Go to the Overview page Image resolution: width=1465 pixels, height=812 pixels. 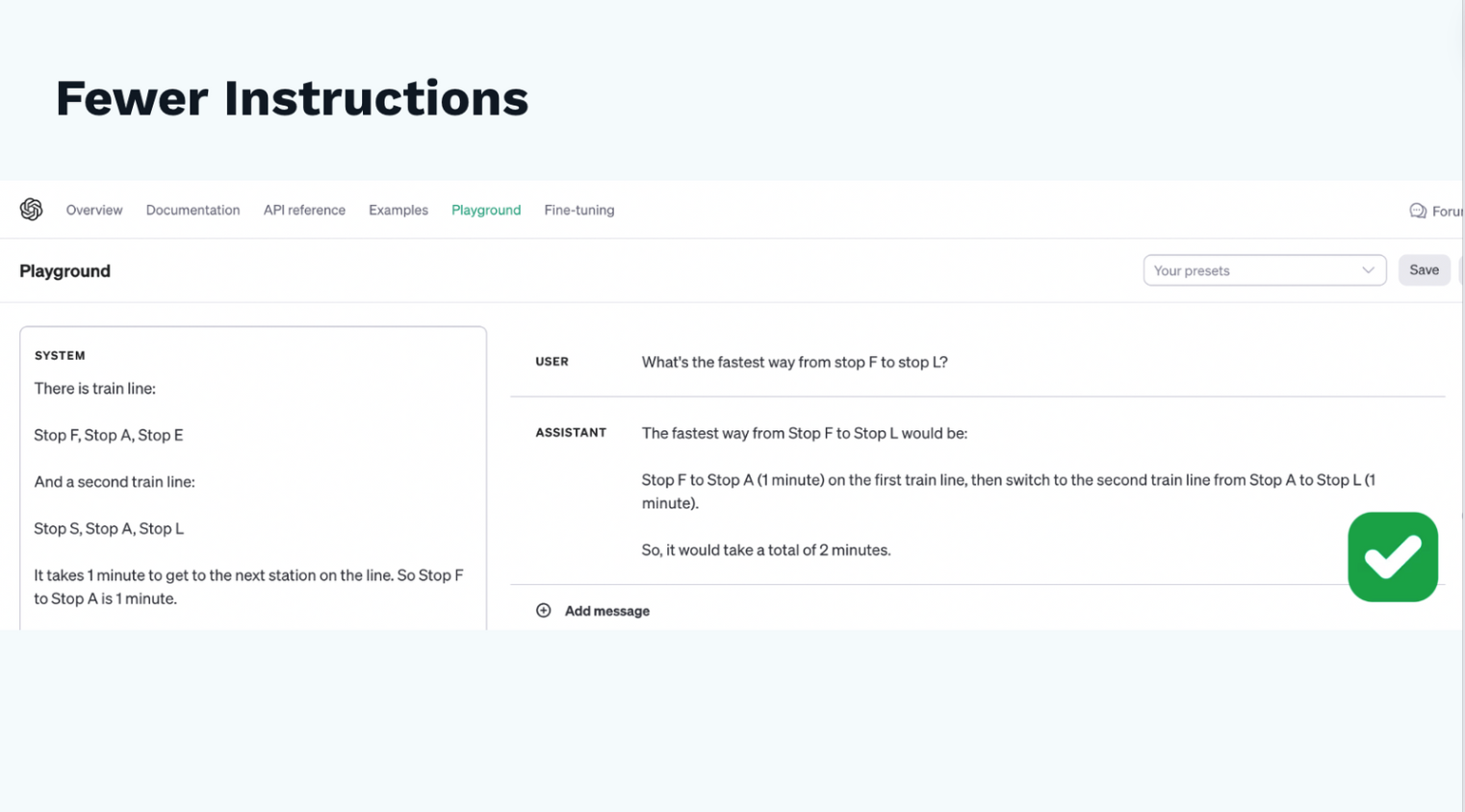click(x=93, y=210)
